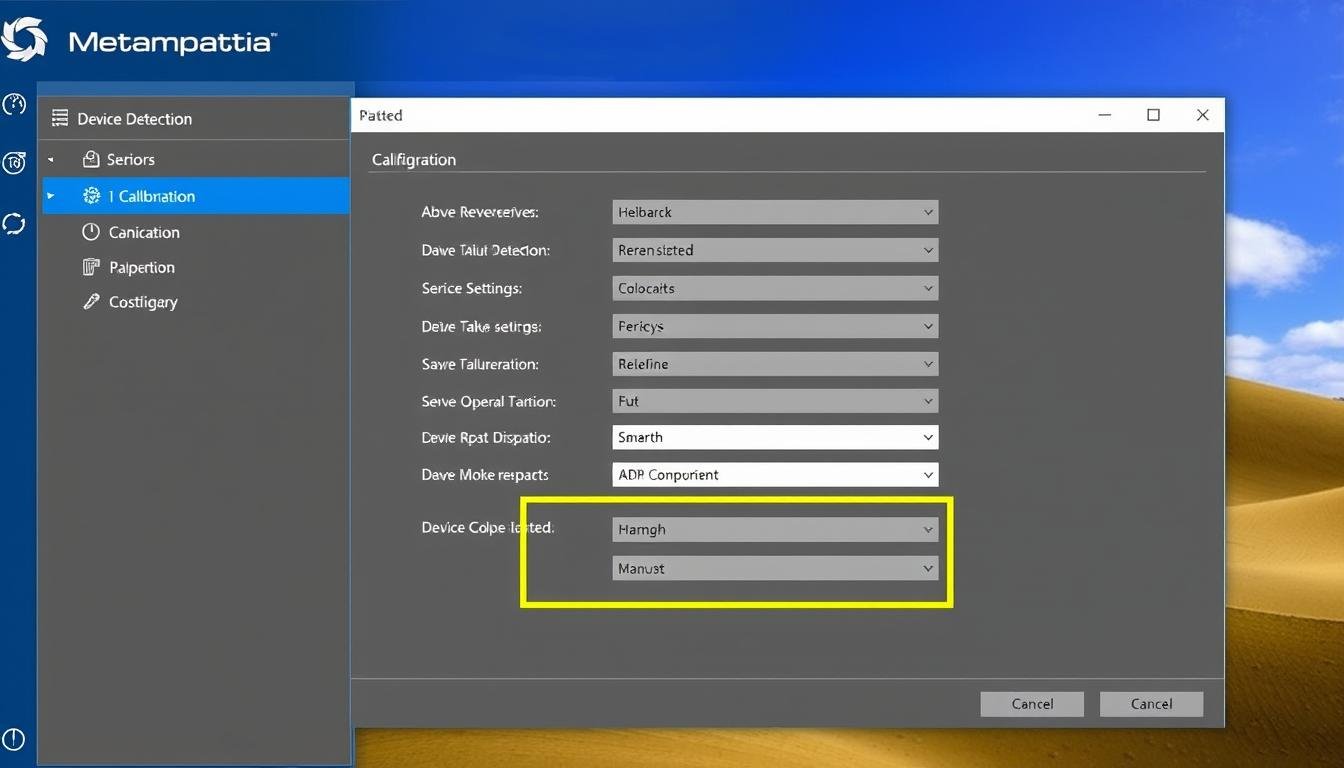Image resolution: width=1344 pixels, height=768 pixels.
Task: Click the right Cancel button
Action: [1151, 703]
